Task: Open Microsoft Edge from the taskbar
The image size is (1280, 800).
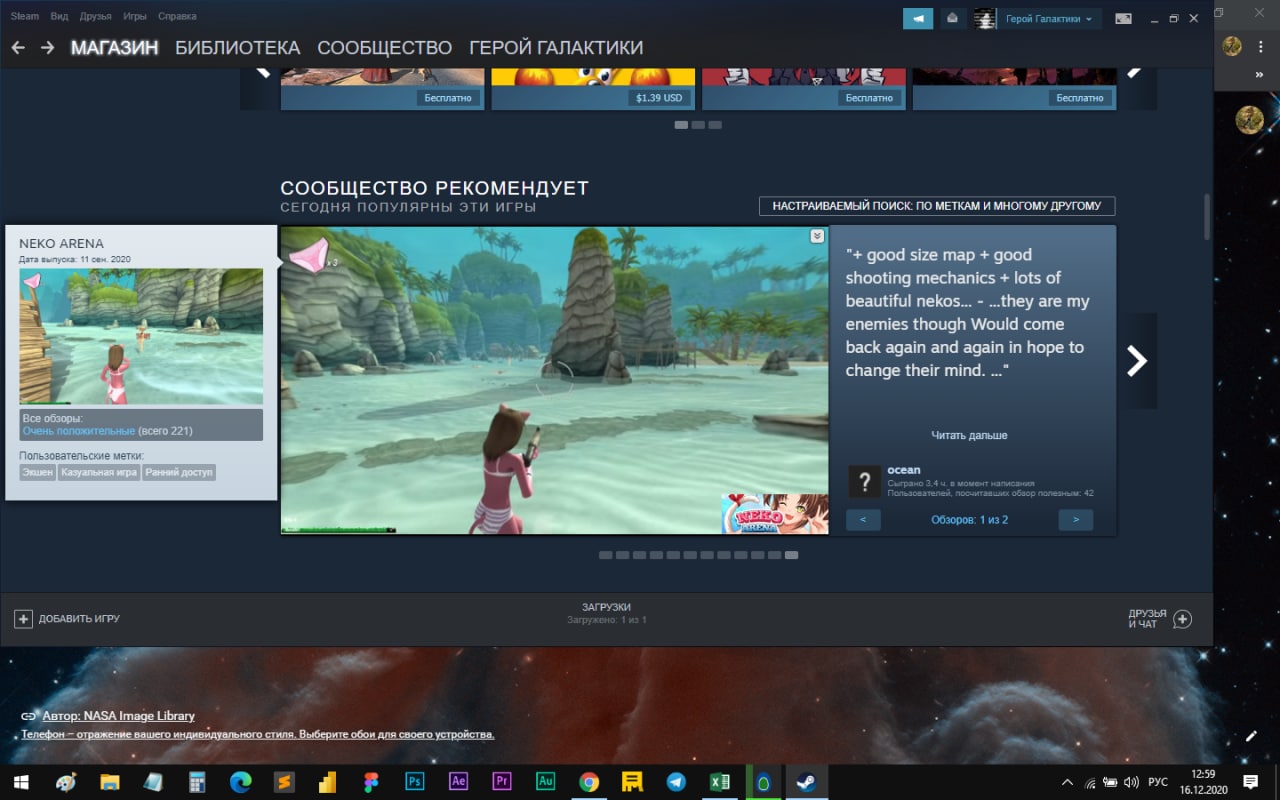Action: 241,781
